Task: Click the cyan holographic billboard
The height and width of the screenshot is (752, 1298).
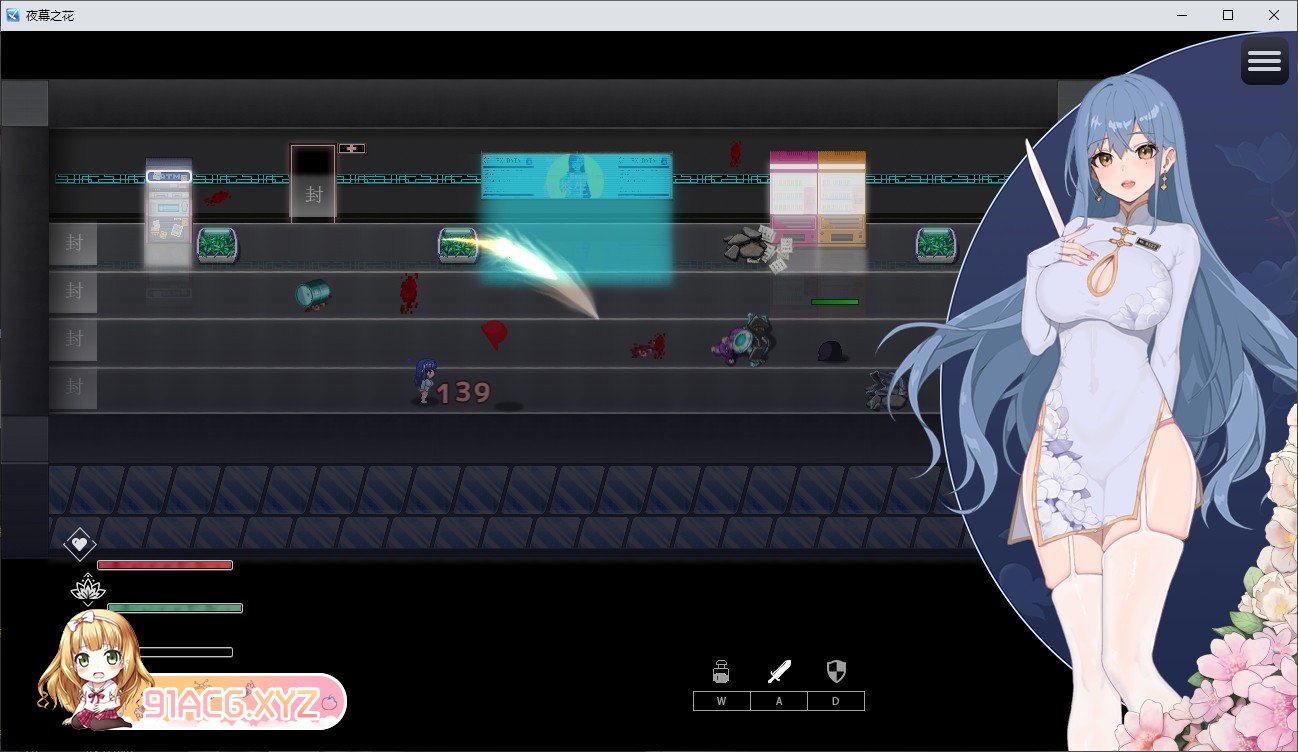Action: click(x=576, y=176)
